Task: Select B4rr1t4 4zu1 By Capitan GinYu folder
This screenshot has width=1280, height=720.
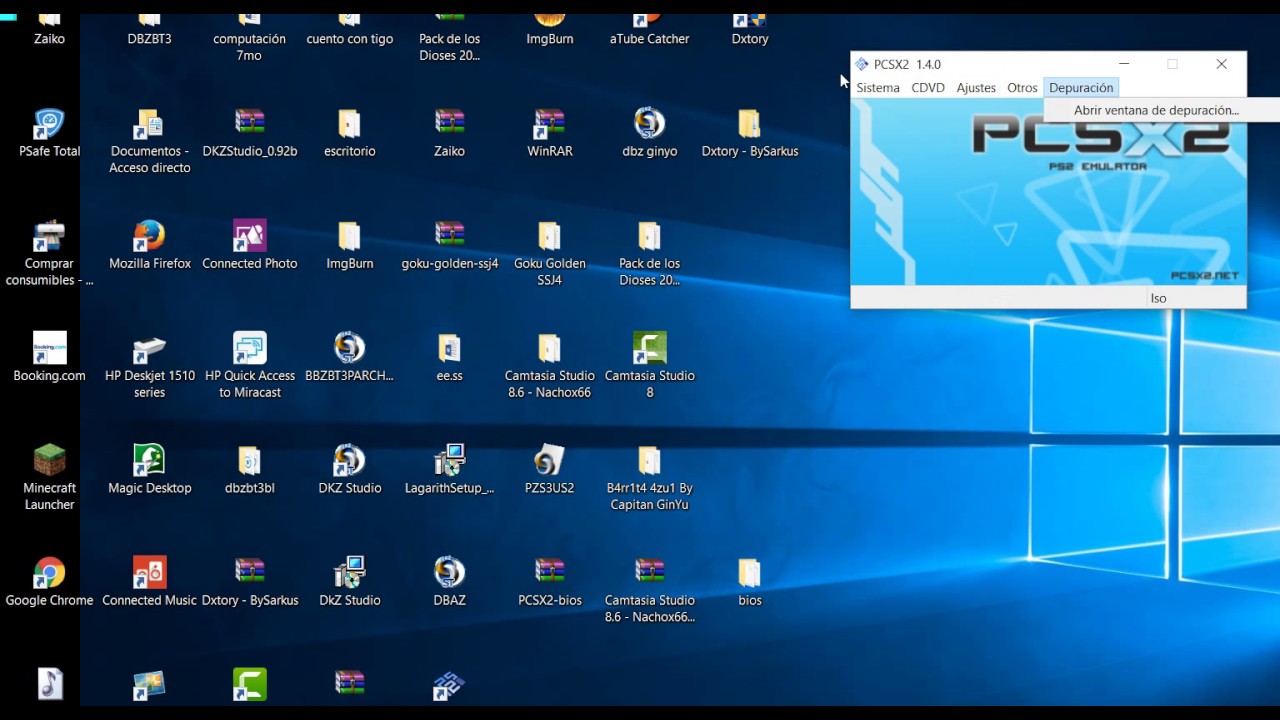Action: (x=650, y=478)
